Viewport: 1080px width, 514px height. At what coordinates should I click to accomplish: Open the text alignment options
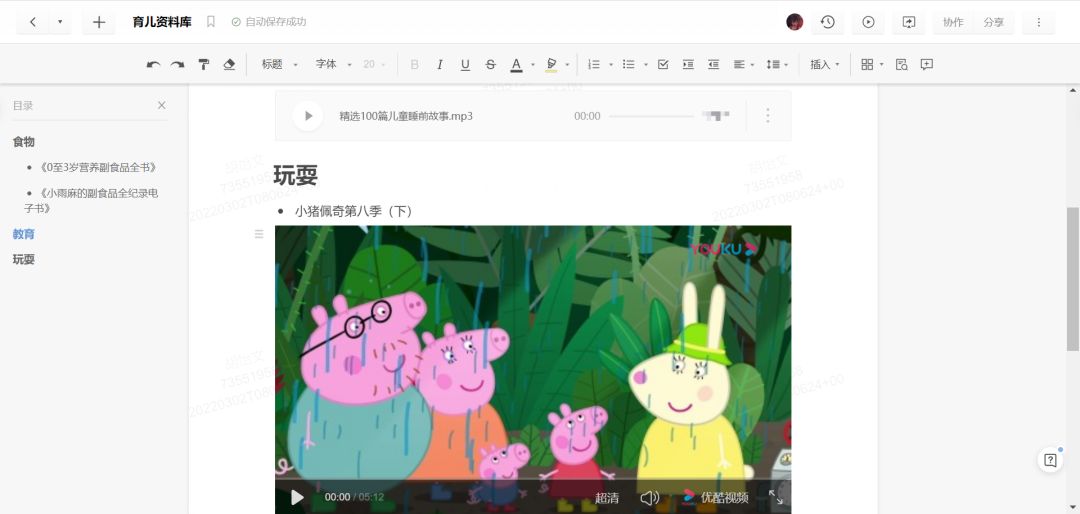[743, 64]
